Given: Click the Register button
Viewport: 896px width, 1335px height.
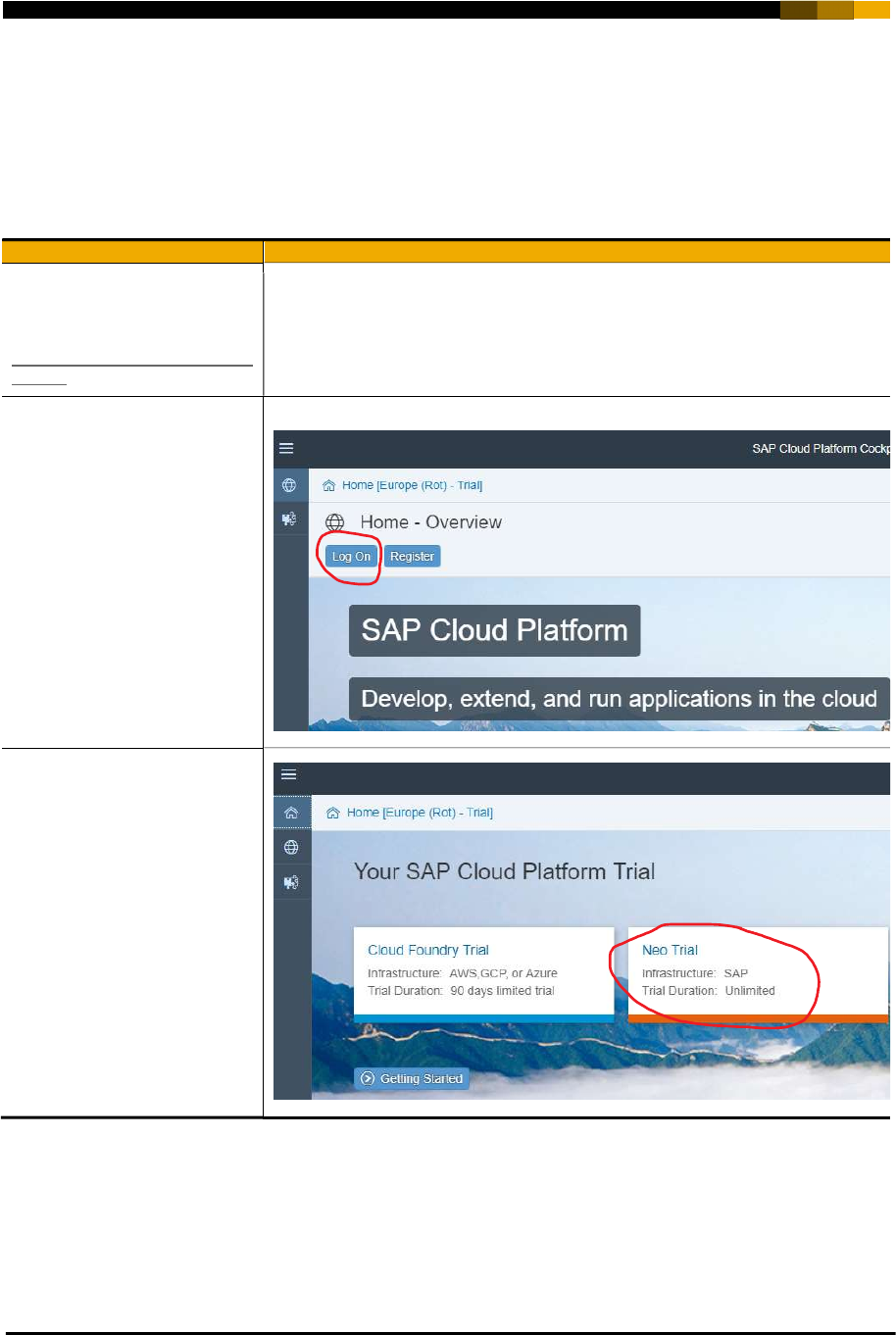Looking at the screenshot, I should 412,556.
